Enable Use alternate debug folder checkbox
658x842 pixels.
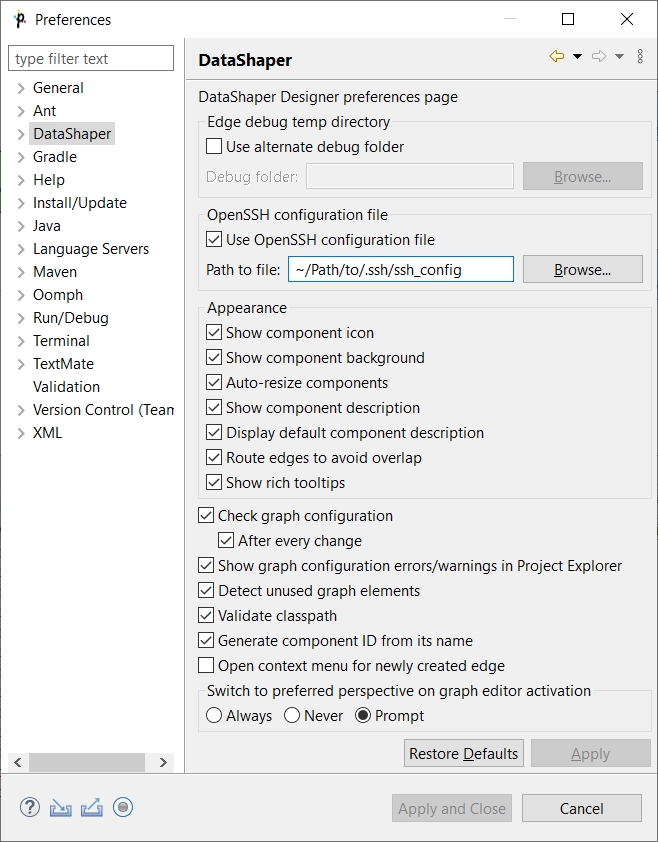coord(214,146)
